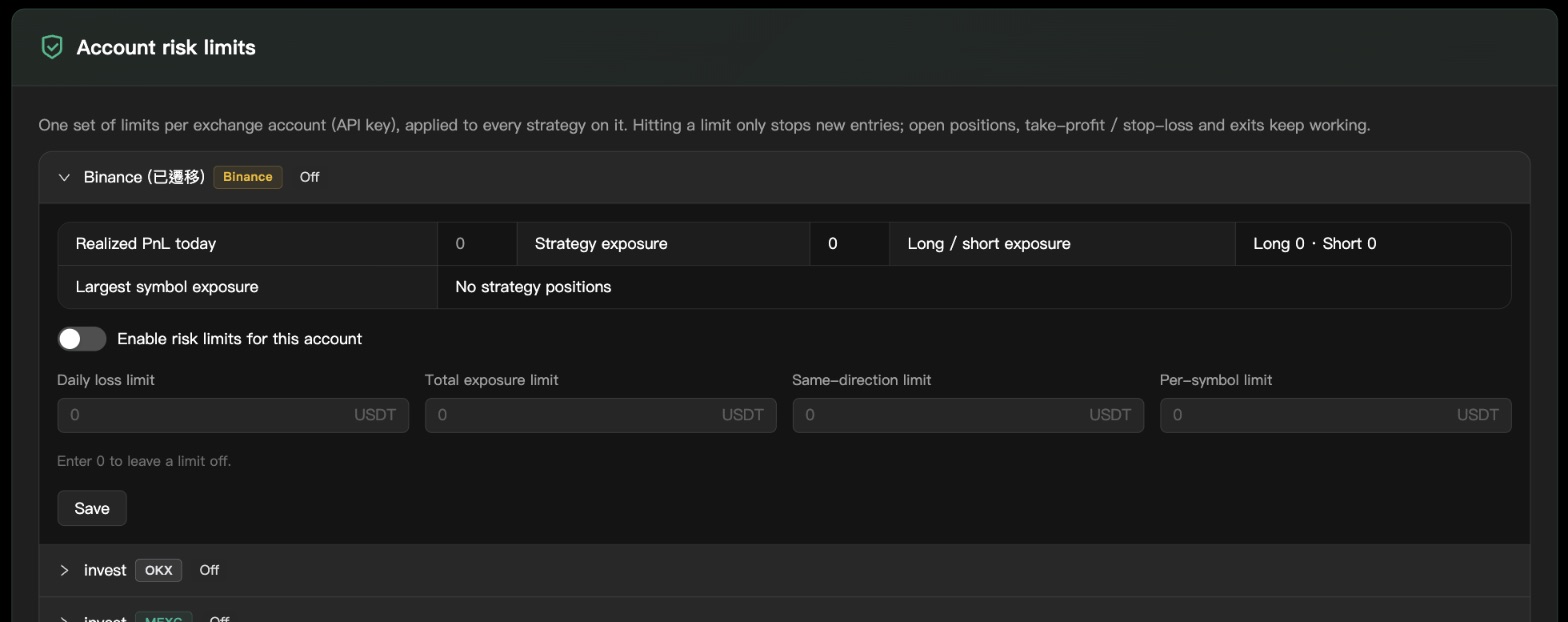
Task: Click the Account risk limits heading
Action: pyautogui.click(x=166, y=47)
